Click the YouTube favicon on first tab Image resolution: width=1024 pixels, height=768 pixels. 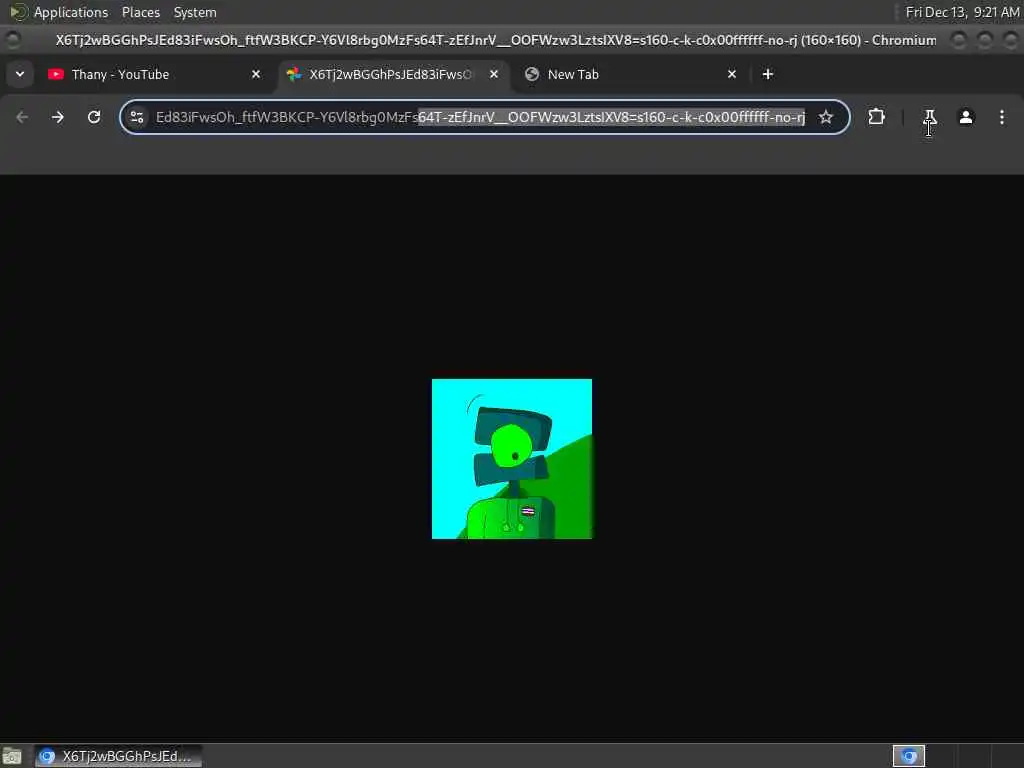tap(56, 74)
